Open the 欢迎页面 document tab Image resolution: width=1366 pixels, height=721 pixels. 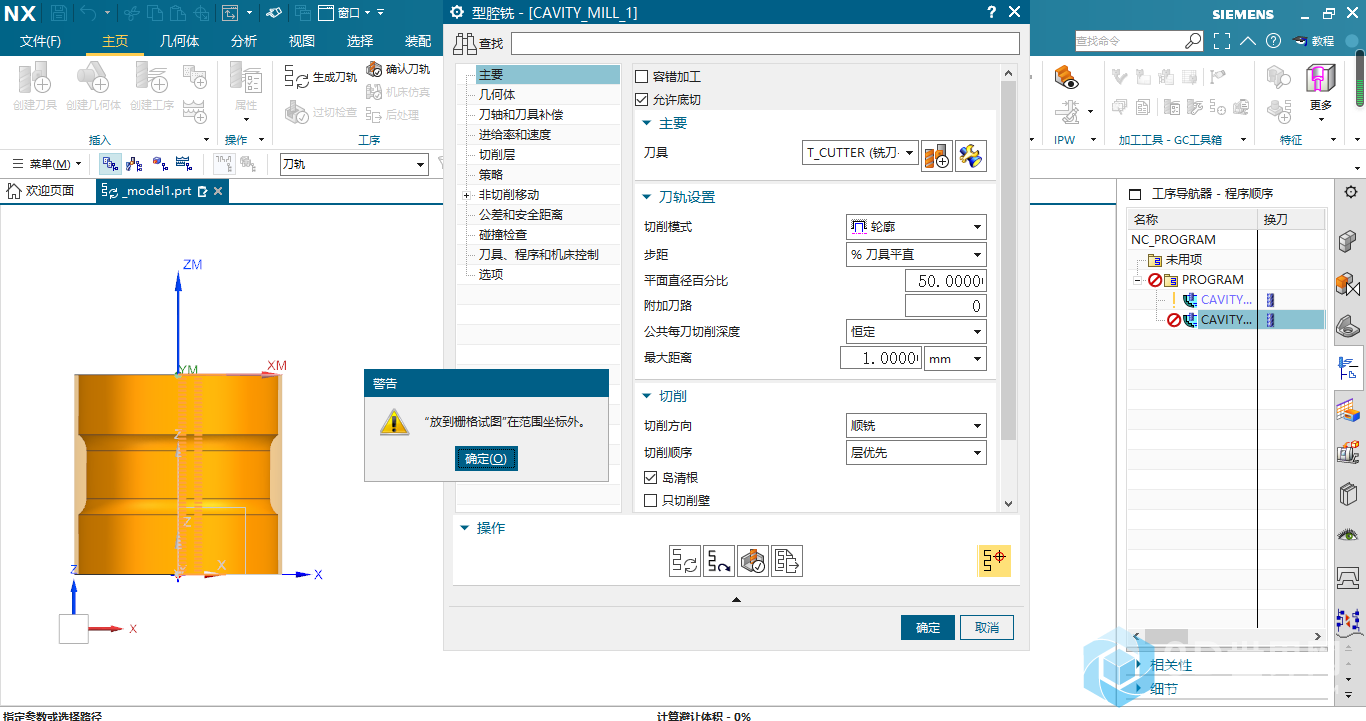click(50, 191)
